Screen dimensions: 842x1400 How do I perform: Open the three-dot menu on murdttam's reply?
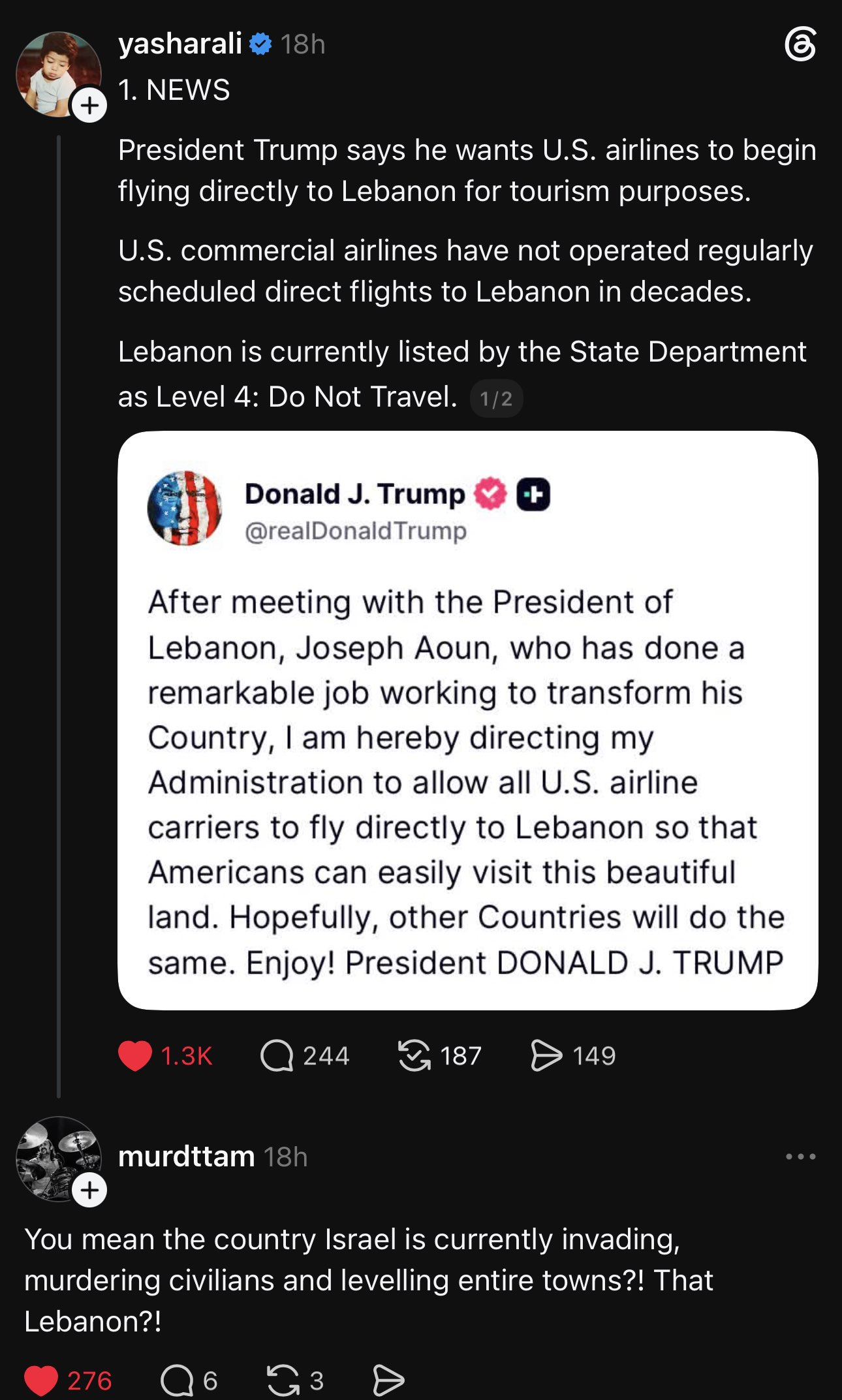[800, 1157]
